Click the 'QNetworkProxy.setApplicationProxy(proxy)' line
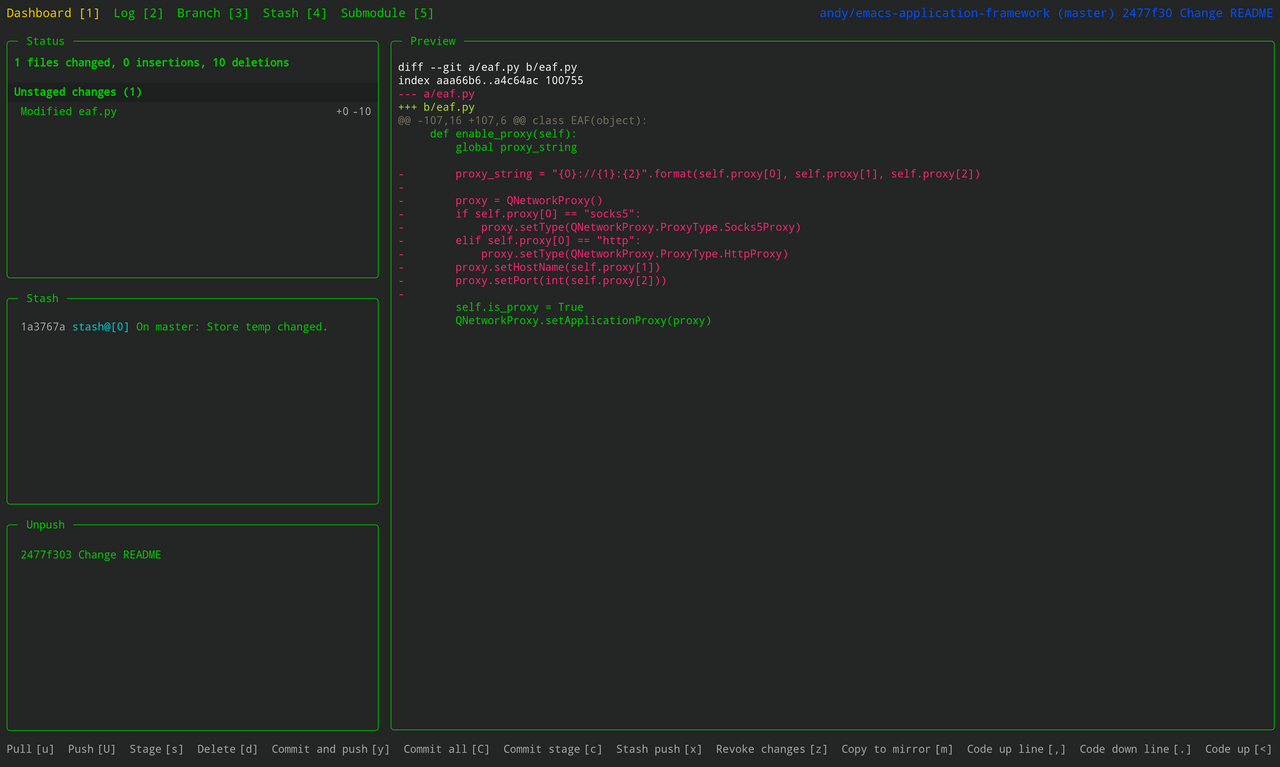 coord(583,321)
